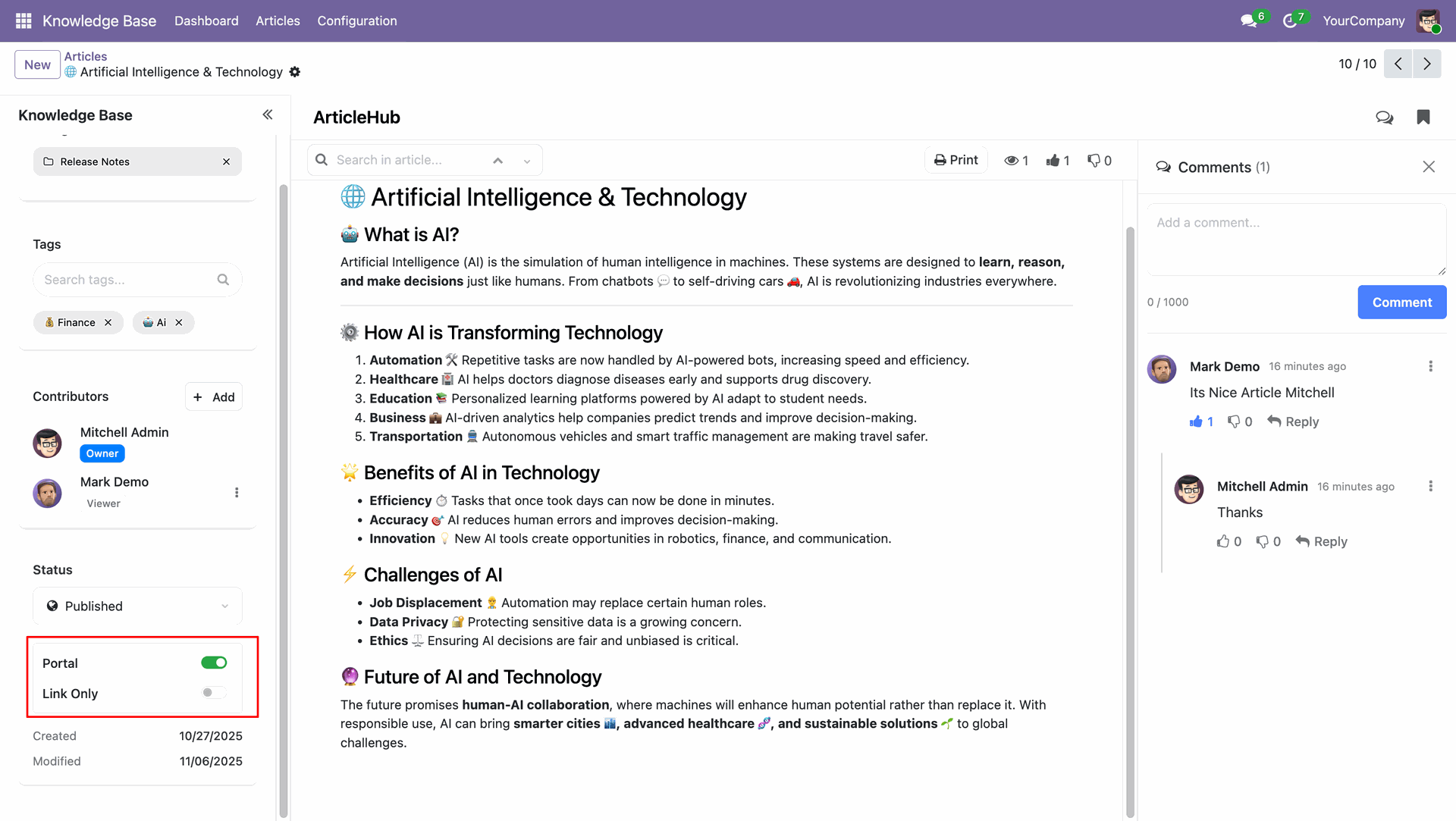The height and width of the screenshot is (821, 1456).
Task: Open the Configuration menu
Action: [357, 21]
